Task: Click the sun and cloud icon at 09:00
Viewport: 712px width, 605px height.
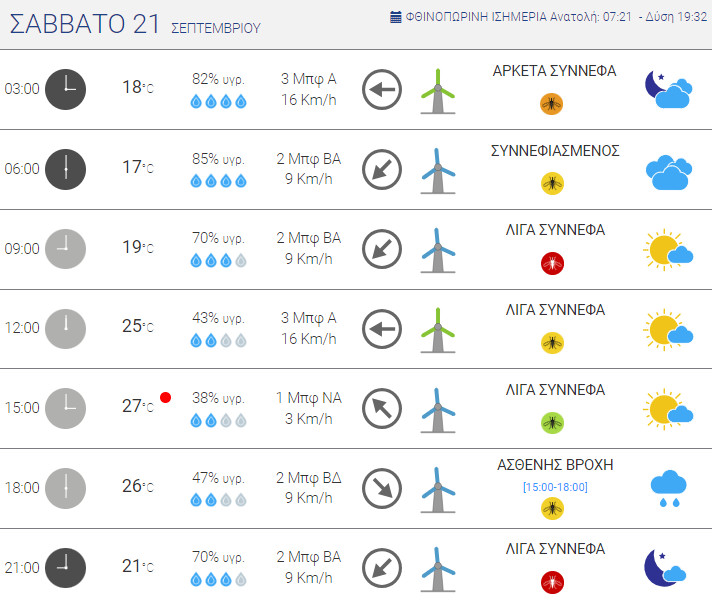Action: 668,249
